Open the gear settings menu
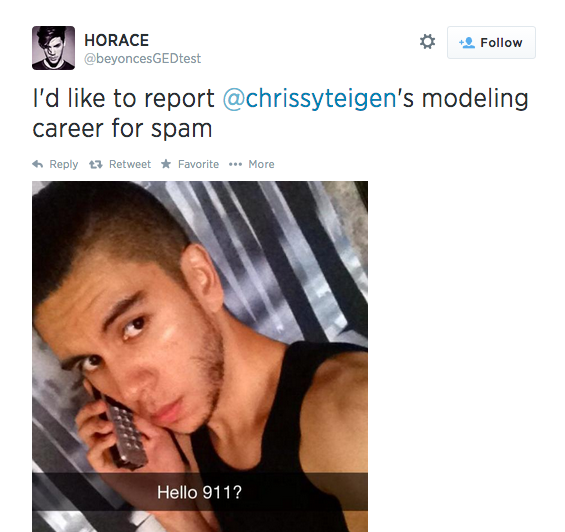The width and height of the screenshot is (565, 532). (x=427, y=42)
